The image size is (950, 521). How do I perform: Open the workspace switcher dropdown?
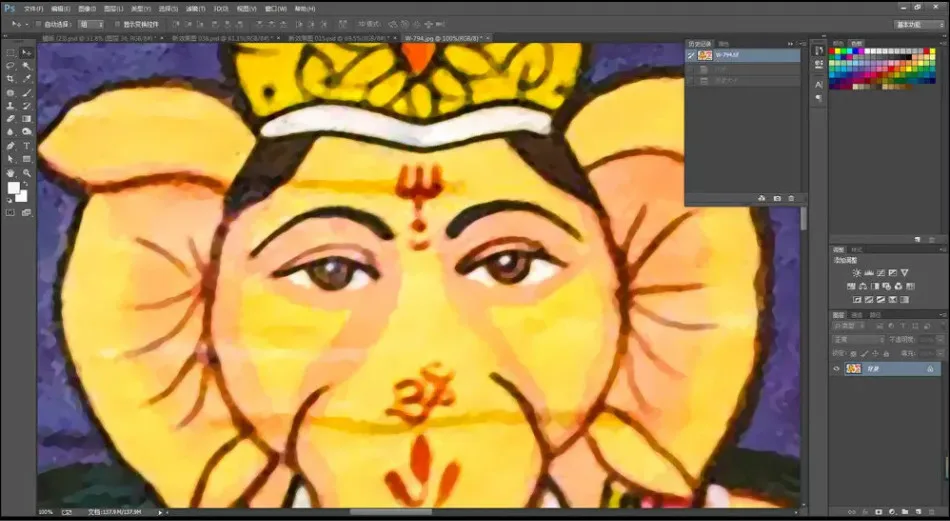click(919, 24)
